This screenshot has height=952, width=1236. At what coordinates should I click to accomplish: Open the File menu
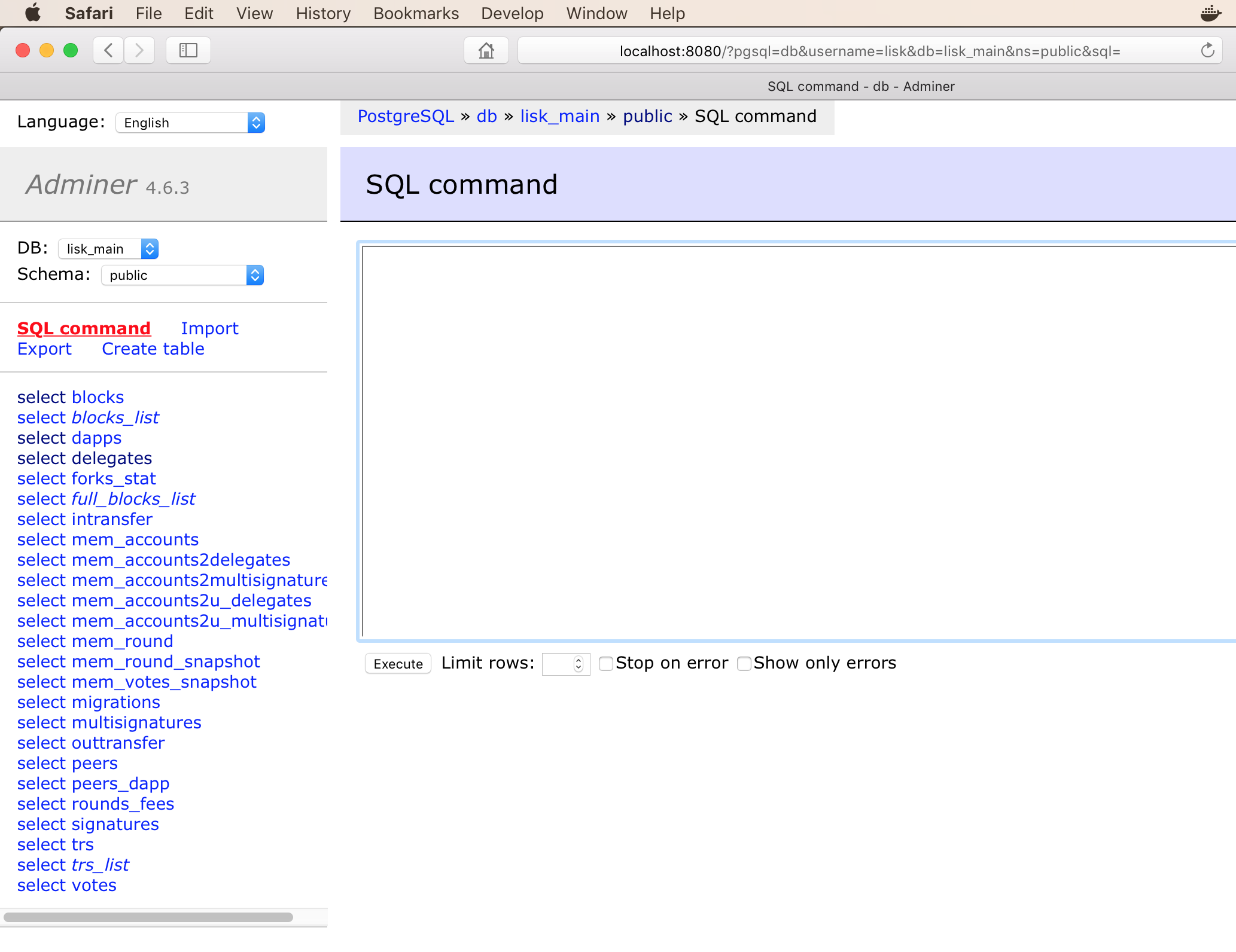[148, 13]
